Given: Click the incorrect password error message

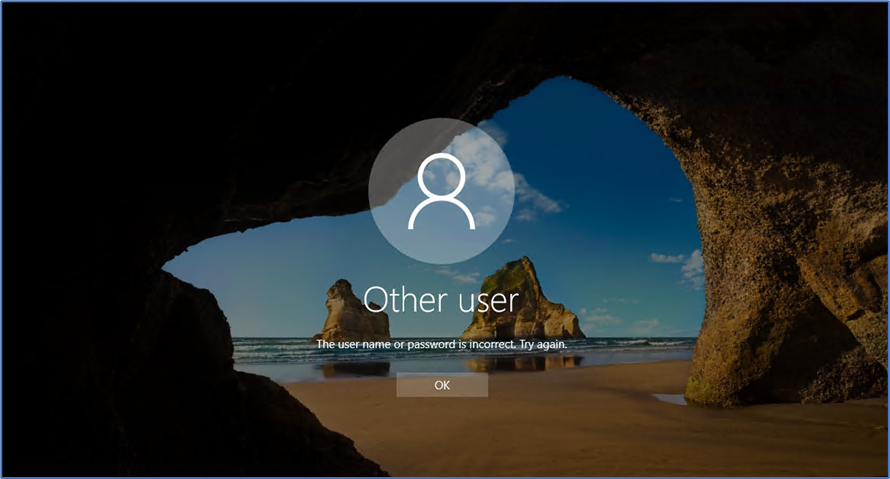Looking at the screenshot, I should tap(441, 344).
